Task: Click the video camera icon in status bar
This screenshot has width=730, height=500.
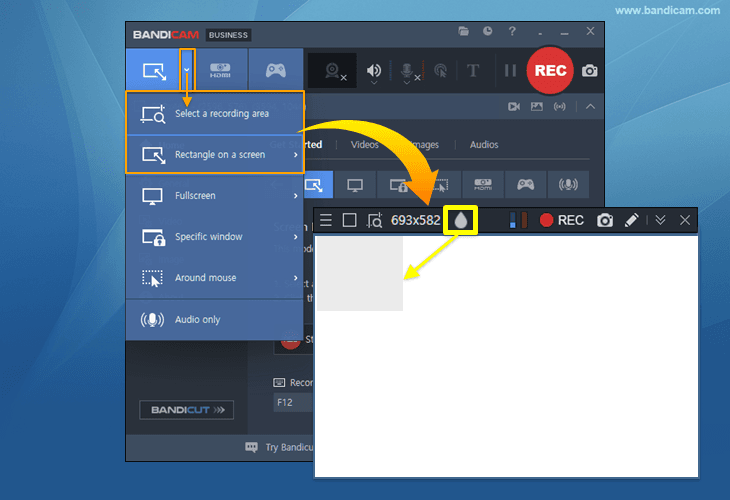Action: click(x=514, y=107)
